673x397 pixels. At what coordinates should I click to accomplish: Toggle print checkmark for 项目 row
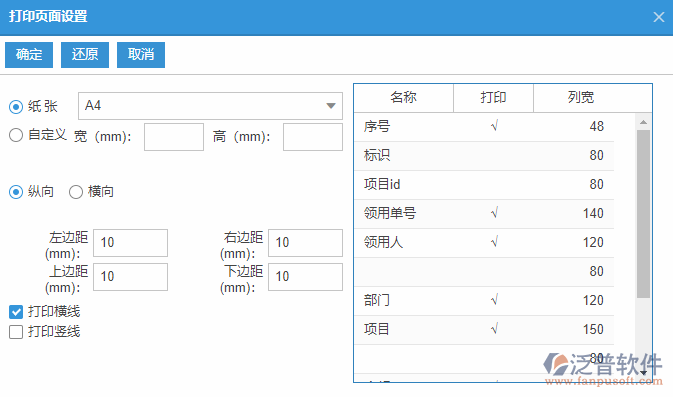(x=494, y=329)
